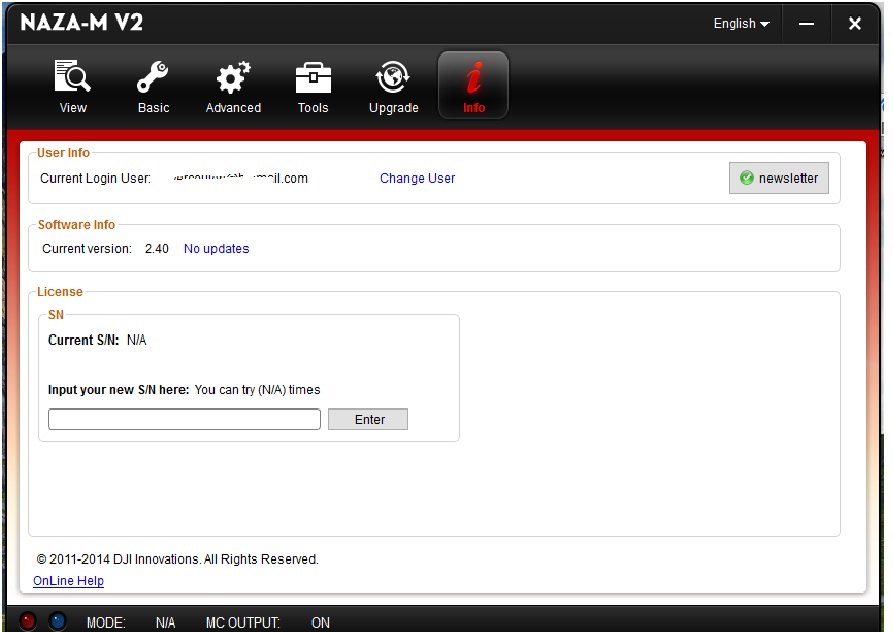This screenshot has height=632, width=893.
Task: Click the version number 2.40
Action: pos(157,249)
